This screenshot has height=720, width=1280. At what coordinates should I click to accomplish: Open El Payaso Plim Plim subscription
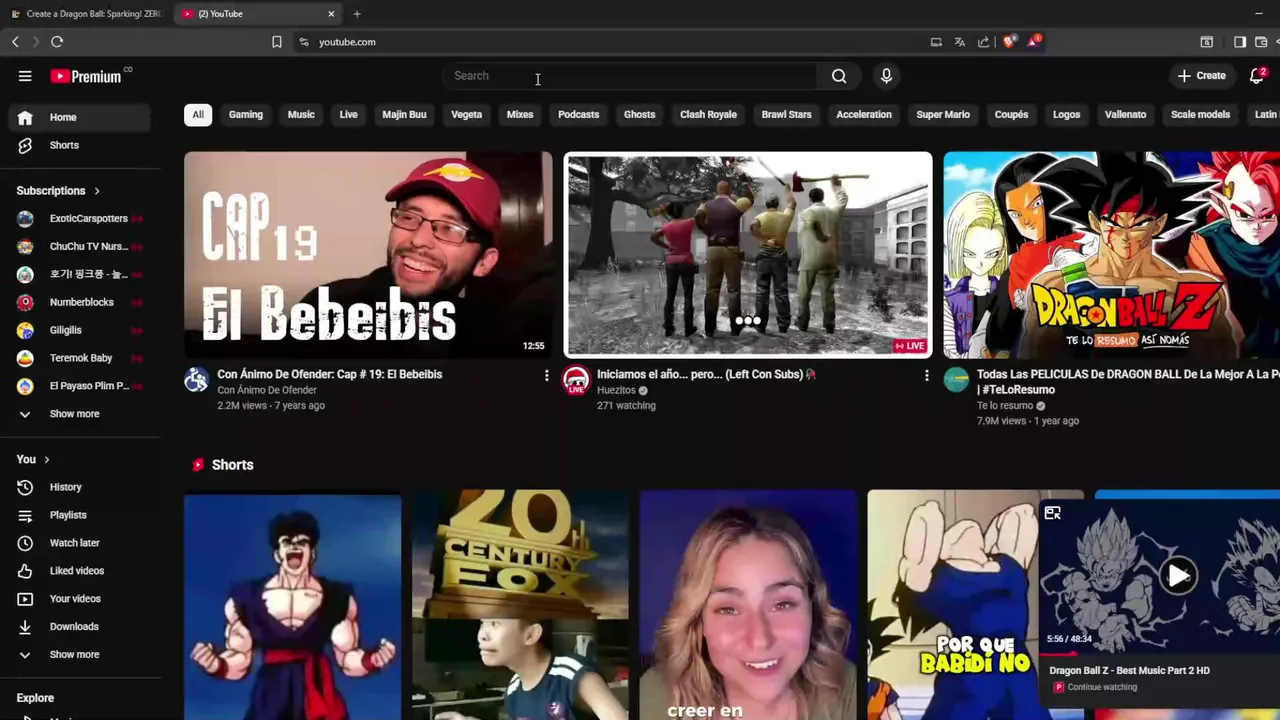[80, 386]
